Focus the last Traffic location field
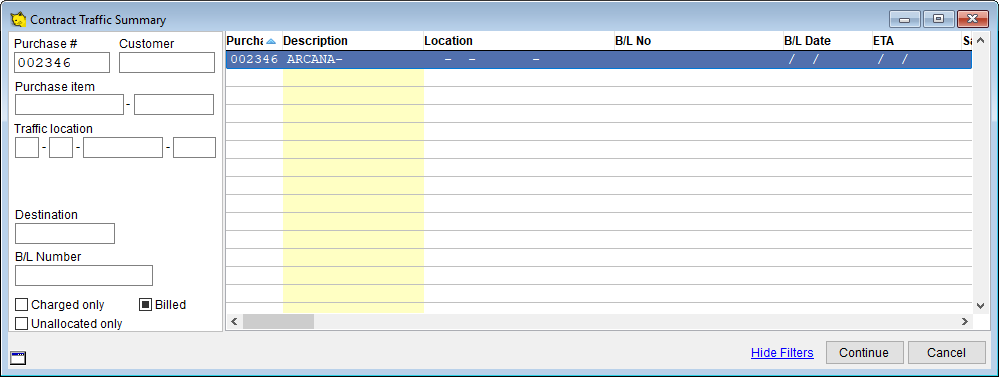999x377 pixels. [x=194, y=147]
